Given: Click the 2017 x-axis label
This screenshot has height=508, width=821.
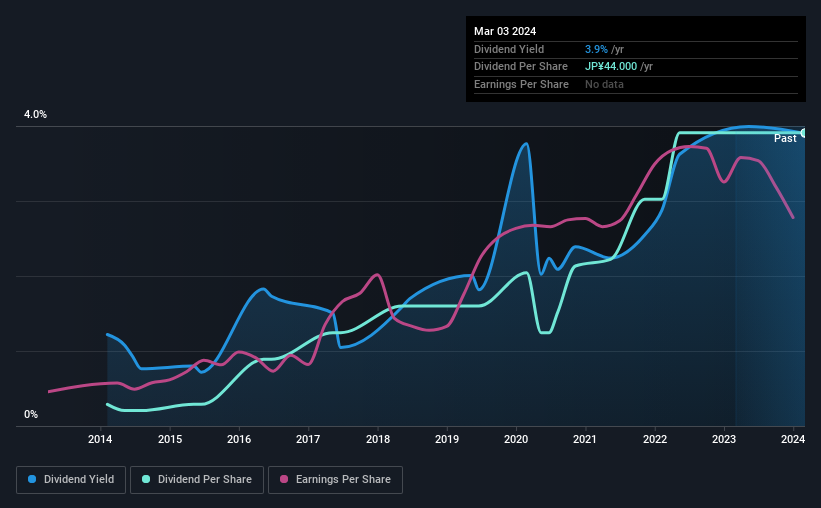Looking at the screenshot, I should click(x=308, y=439).
